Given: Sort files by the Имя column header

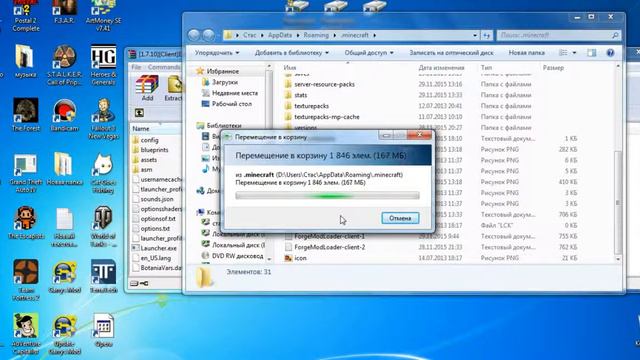Looking at the screenshot, I should (290, 67).
